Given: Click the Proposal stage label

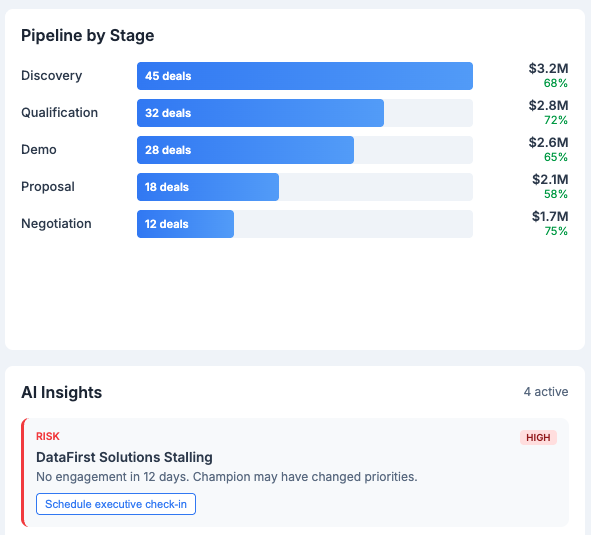Looking at the screenshot, I should [48, 187].
